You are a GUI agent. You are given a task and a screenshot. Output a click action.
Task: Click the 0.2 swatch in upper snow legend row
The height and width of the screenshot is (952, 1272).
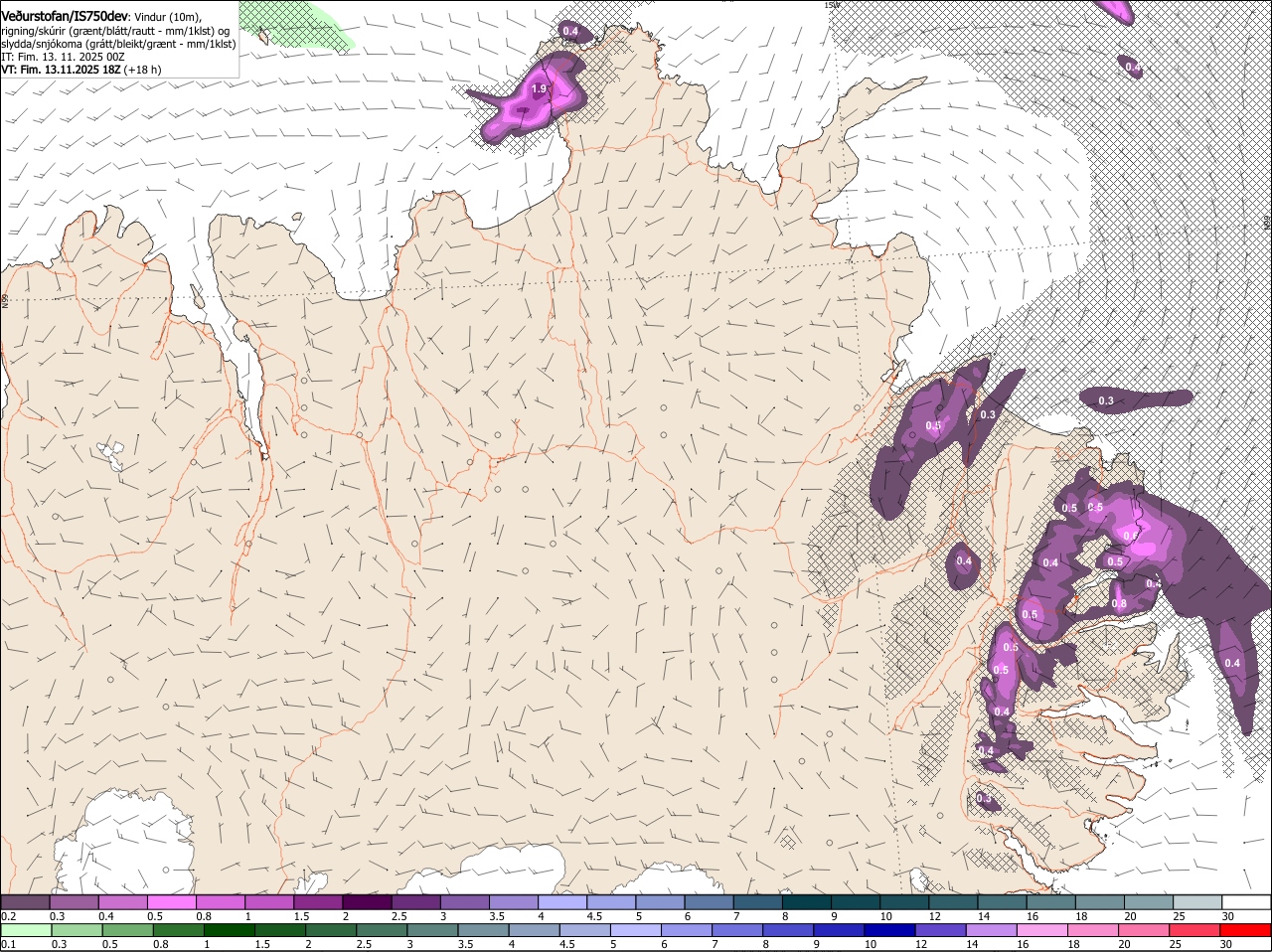tap(25, 902)
